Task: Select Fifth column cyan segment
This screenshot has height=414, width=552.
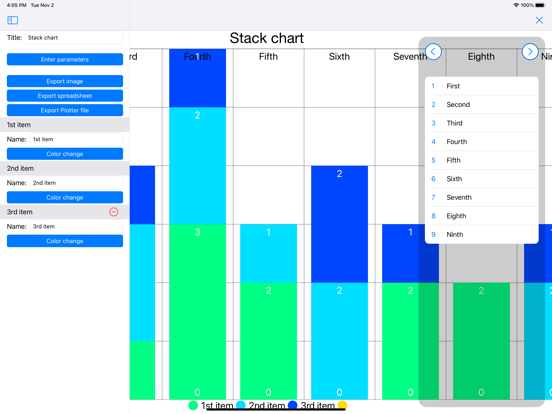Action: pyautogui.click(x=268, y=253)
